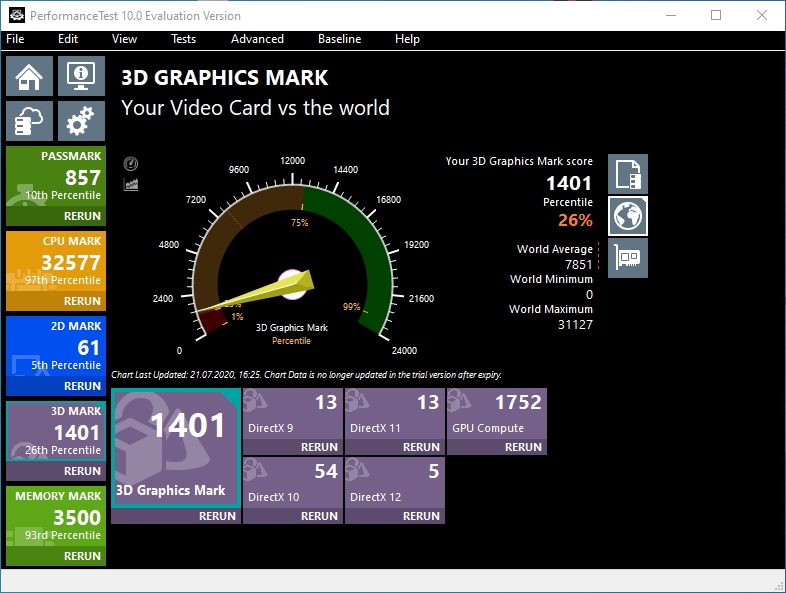Click the World Average 7851 value
786x593 pixels.
click(578, 264)
